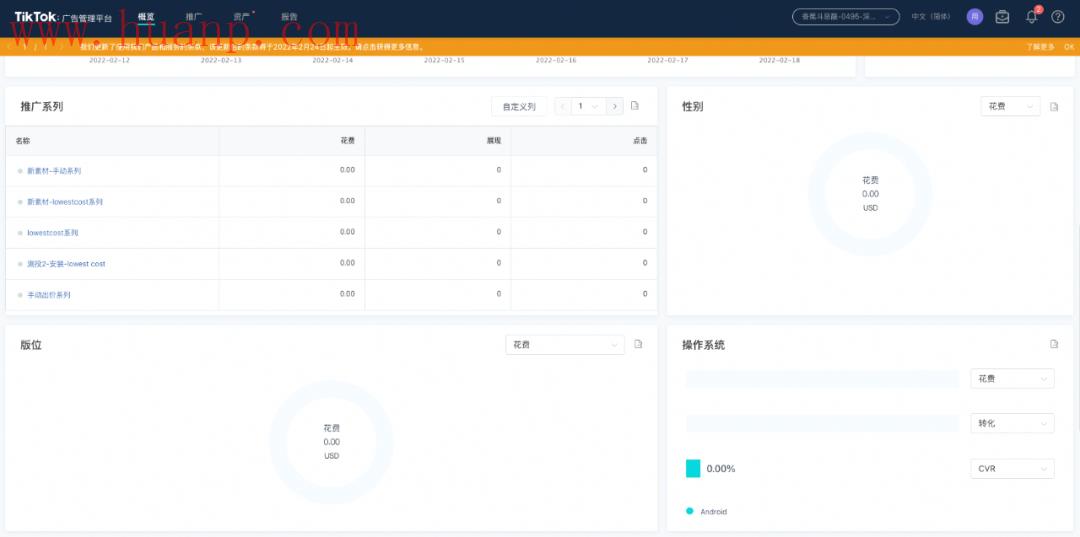1080x537 pixels.
Task: Click status dot of lowestcost系列 row
Action: 20,233
